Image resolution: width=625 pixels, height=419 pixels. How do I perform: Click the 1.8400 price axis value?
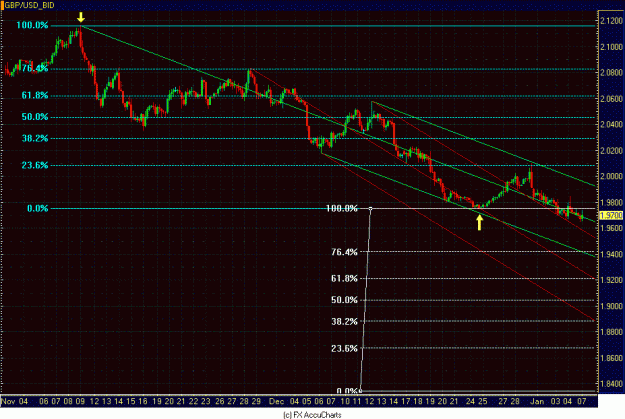click(611, 384)
